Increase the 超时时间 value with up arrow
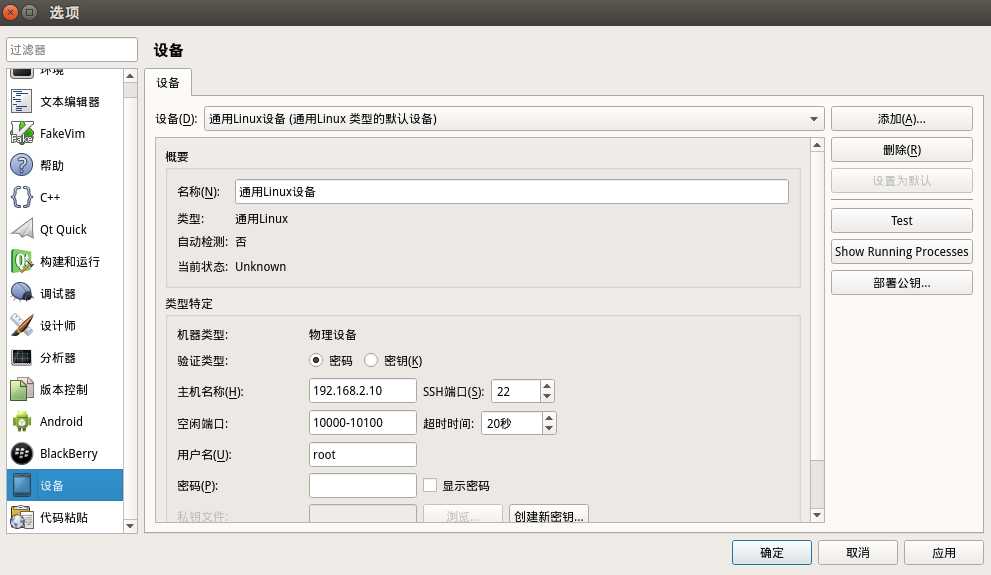Viewport: 991px width, 575px height. 549,418
